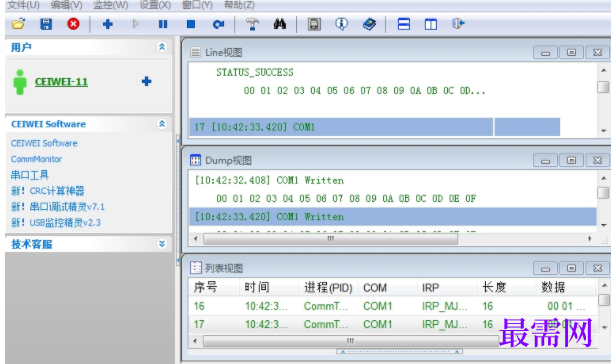Viewport: 611px width, 364px height.
Task: Collapse the 用户 sidebar section
Action: pos(162,47)
